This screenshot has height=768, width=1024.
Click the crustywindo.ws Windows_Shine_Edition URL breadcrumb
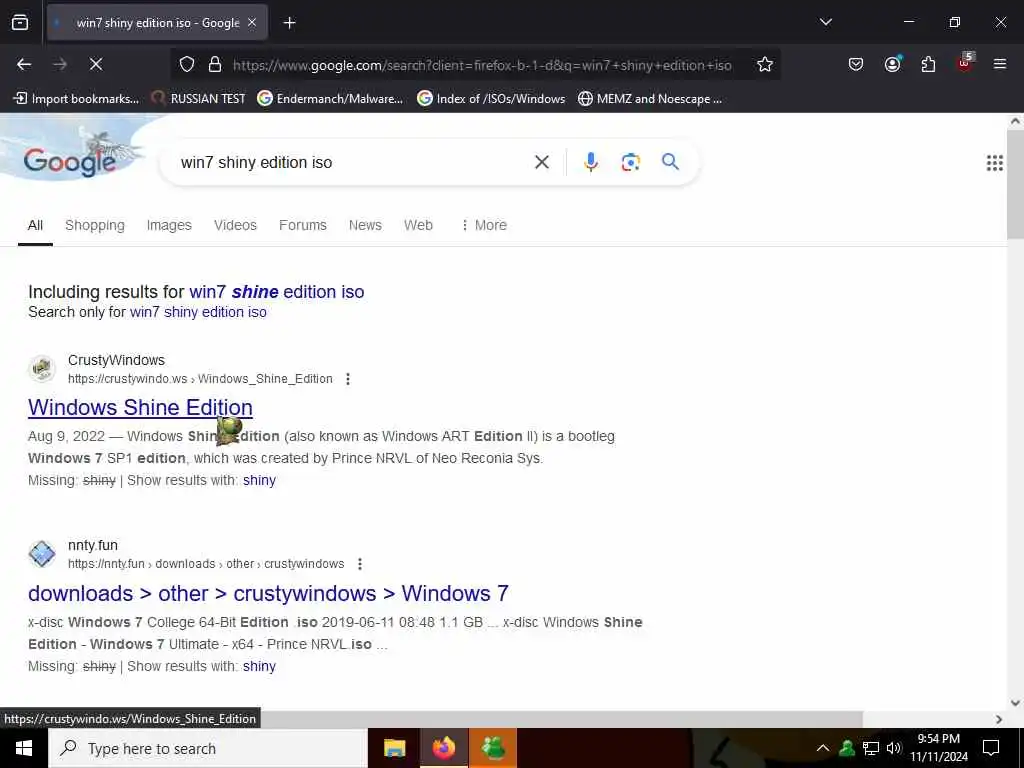pyautogui.click(x=200, y=379)
